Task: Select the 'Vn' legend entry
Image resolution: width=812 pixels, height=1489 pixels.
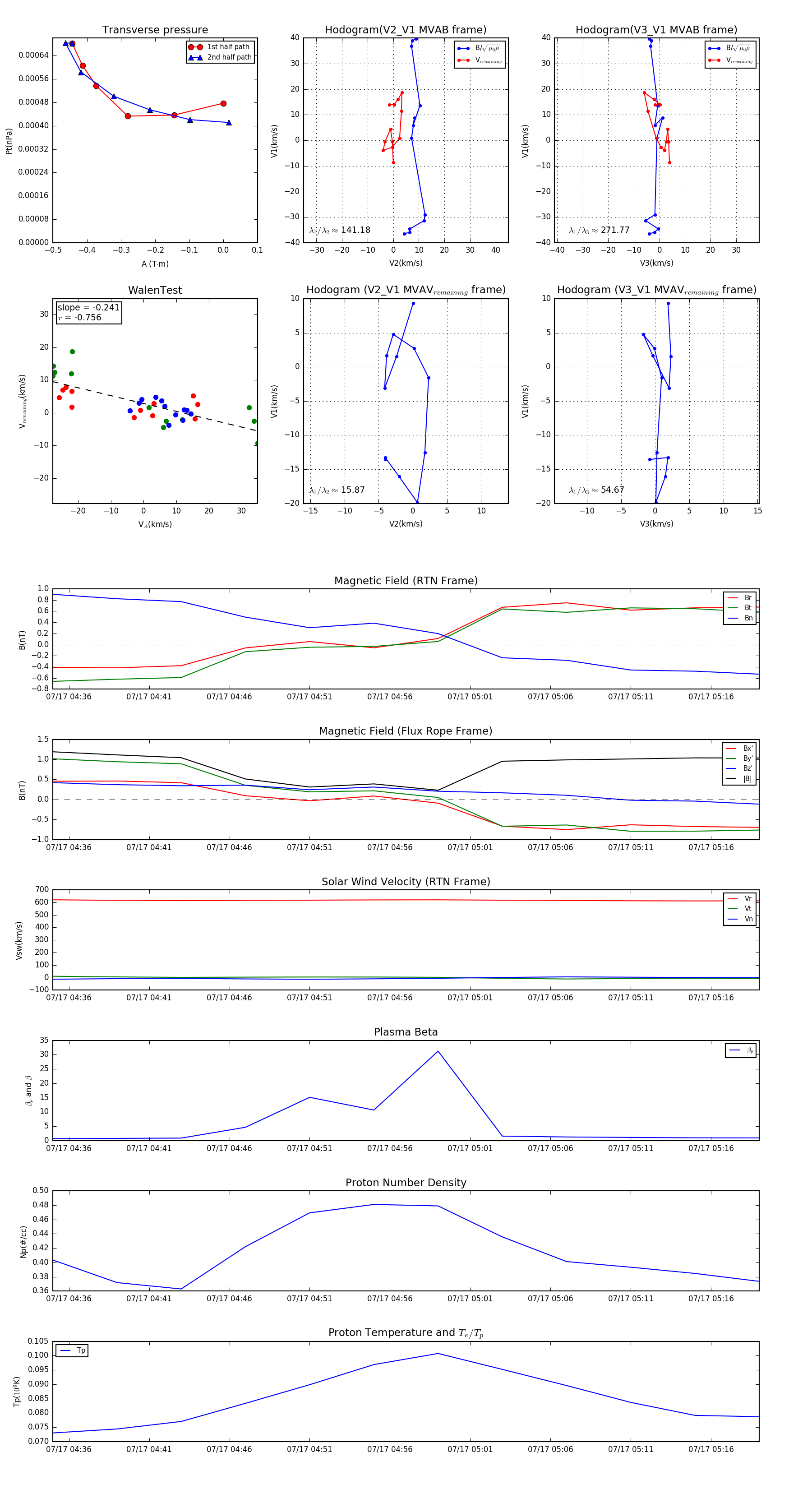Action: pos(740,919)
